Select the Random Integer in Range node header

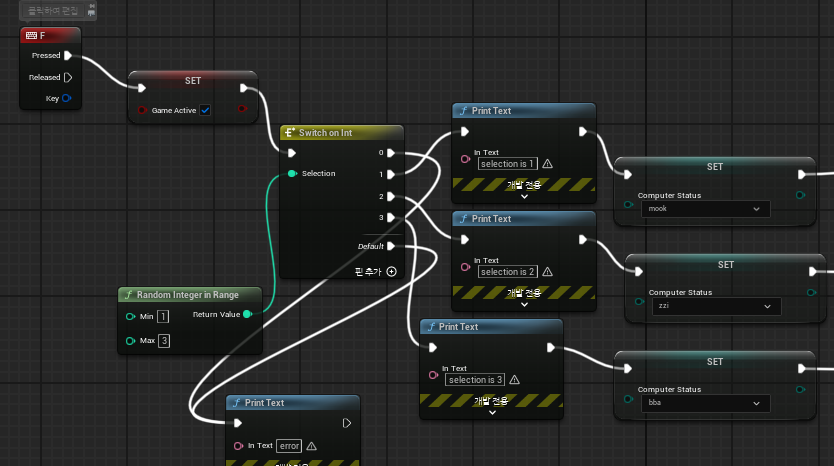pos(190,295)
